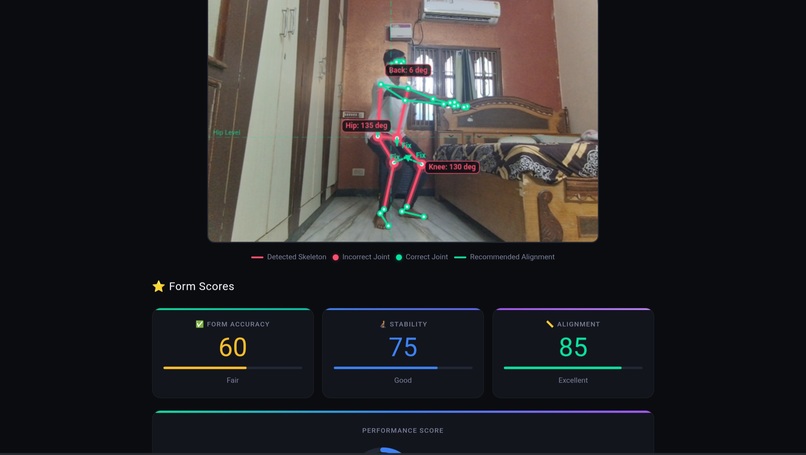Click the Stability score 75

403,347
